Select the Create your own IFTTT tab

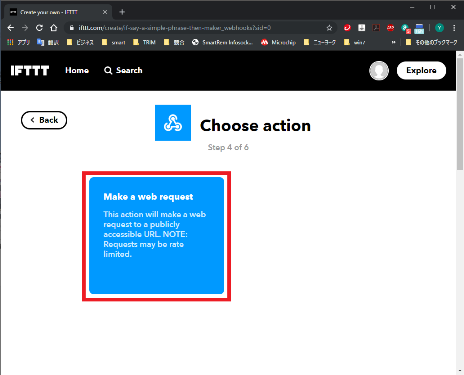58,12
